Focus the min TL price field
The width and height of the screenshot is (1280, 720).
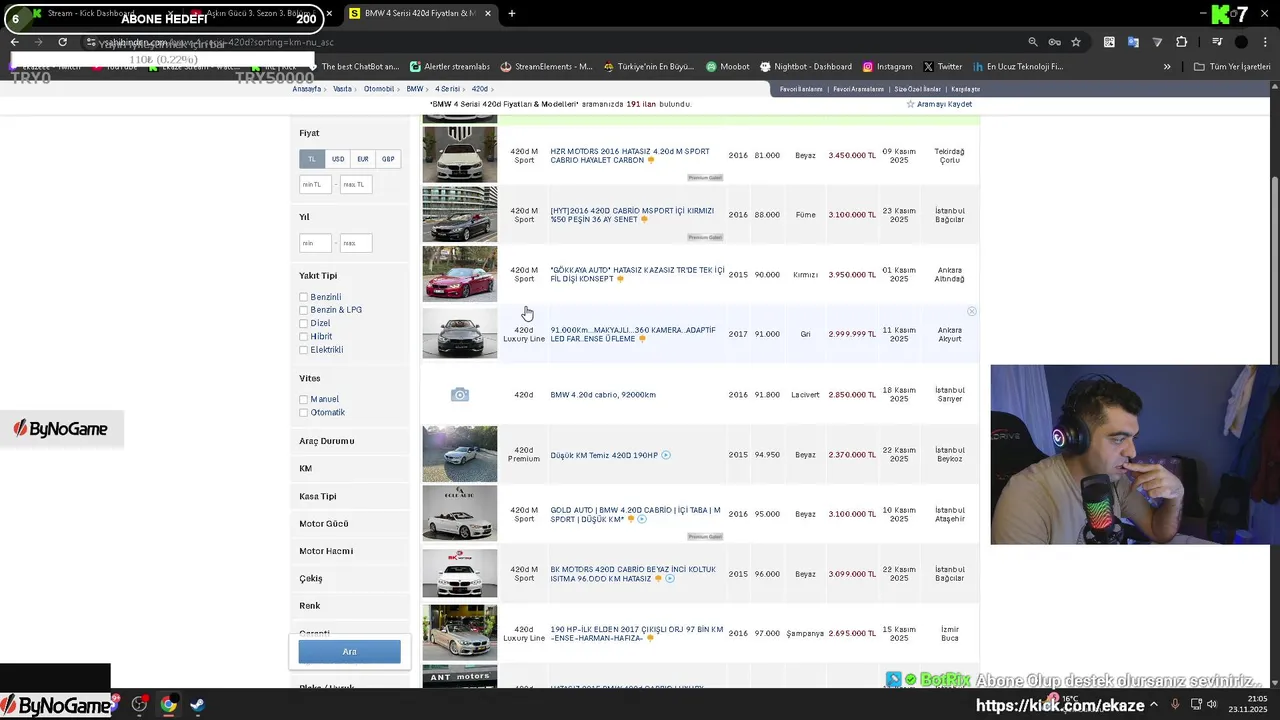316,184
